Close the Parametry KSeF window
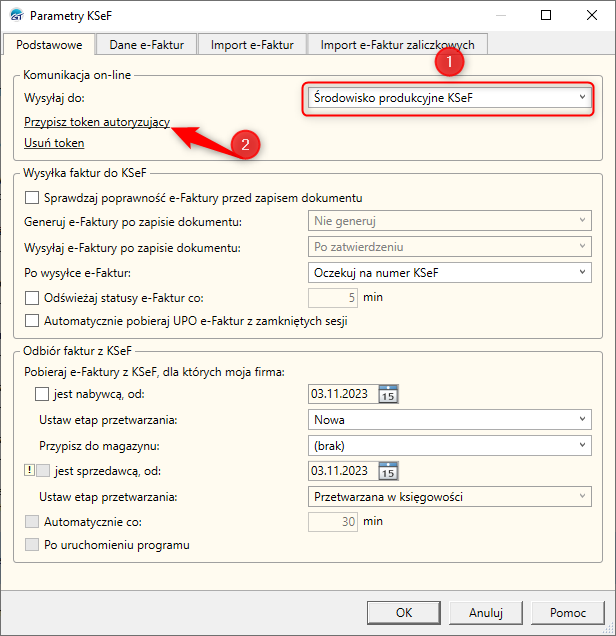The width and height of the screenshot is (616, 636). click(590, 16)
